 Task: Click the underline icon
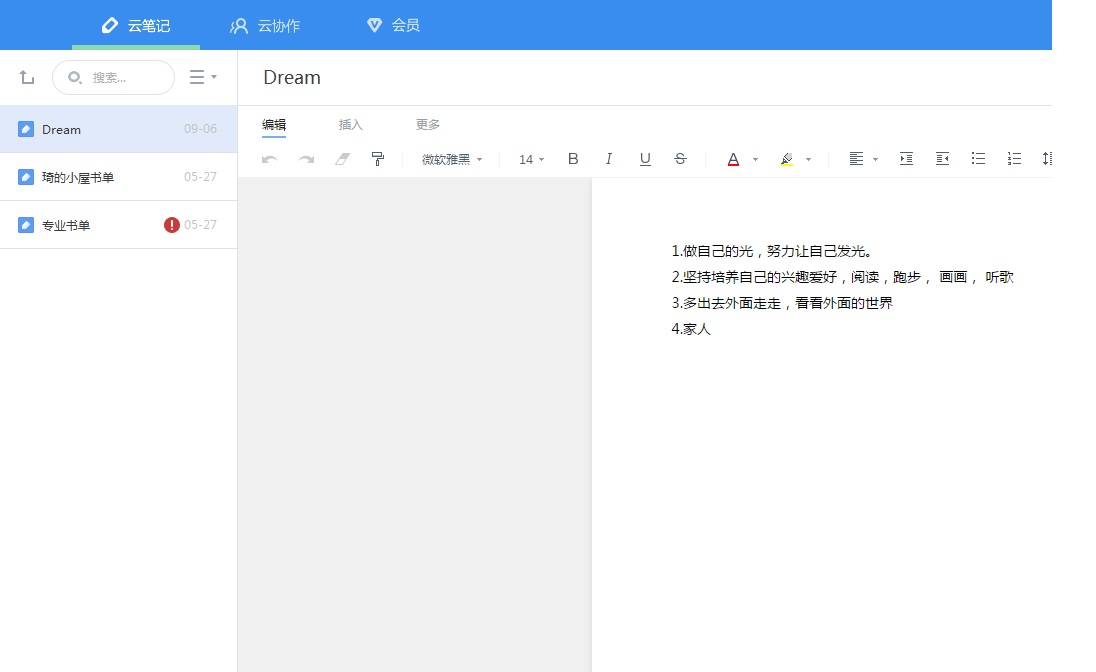[645, 158]
